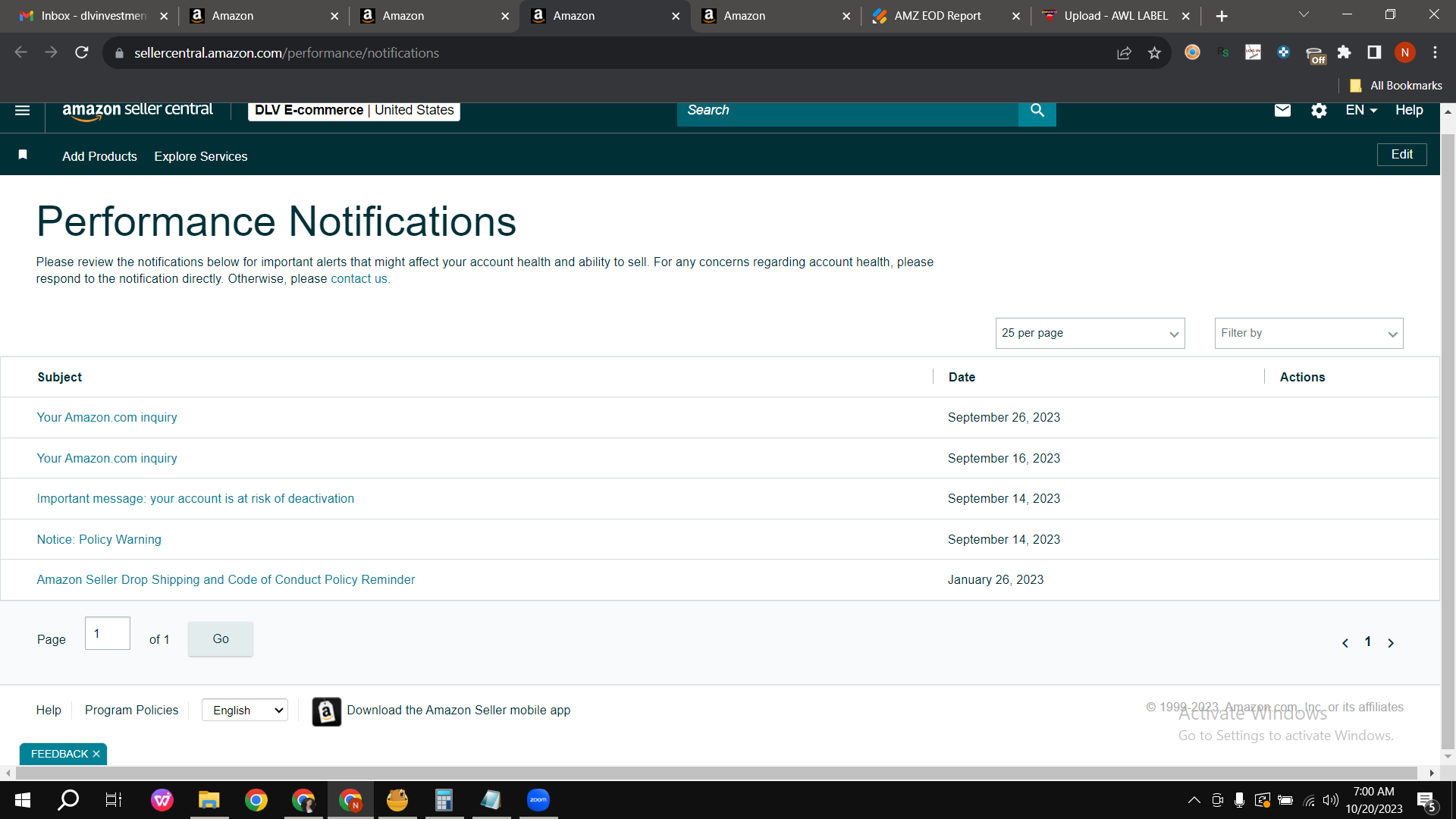The height and width of the screenshot is (819, 1456).
Task: Open All Bookmarks folder
Action: click(x=1395, y=86)
